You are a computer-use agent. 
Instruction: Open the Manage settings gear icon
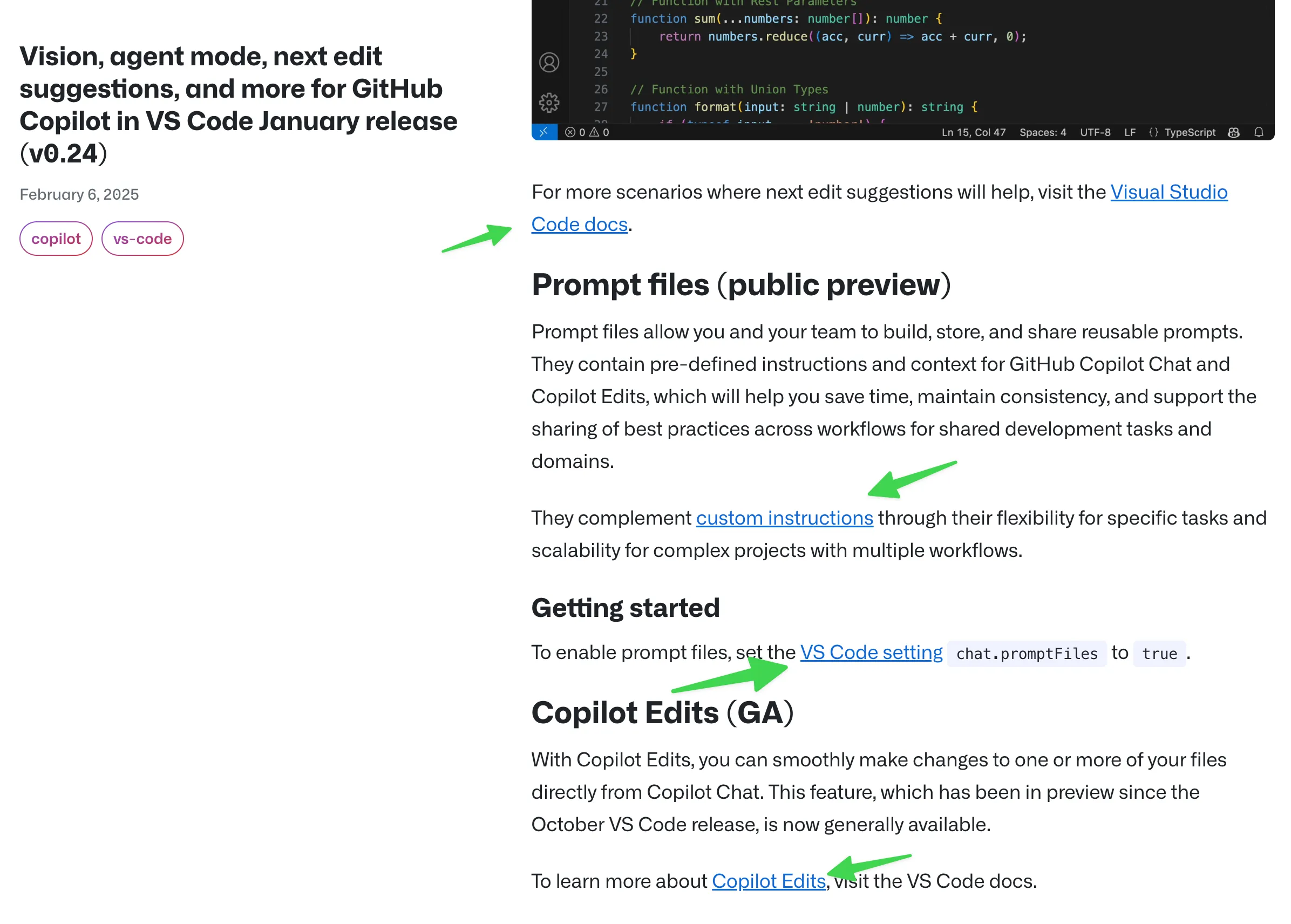tap(548, 104)
